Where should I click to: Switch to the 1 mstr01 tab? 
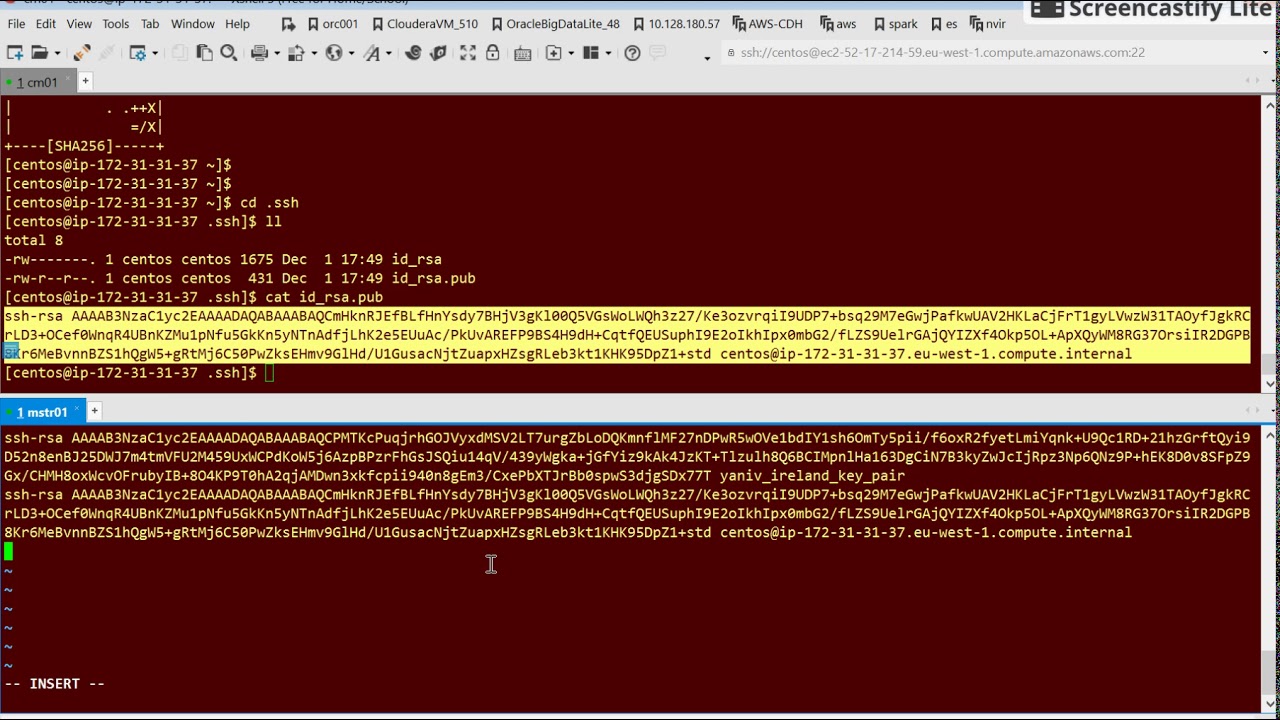click(41, 412)
